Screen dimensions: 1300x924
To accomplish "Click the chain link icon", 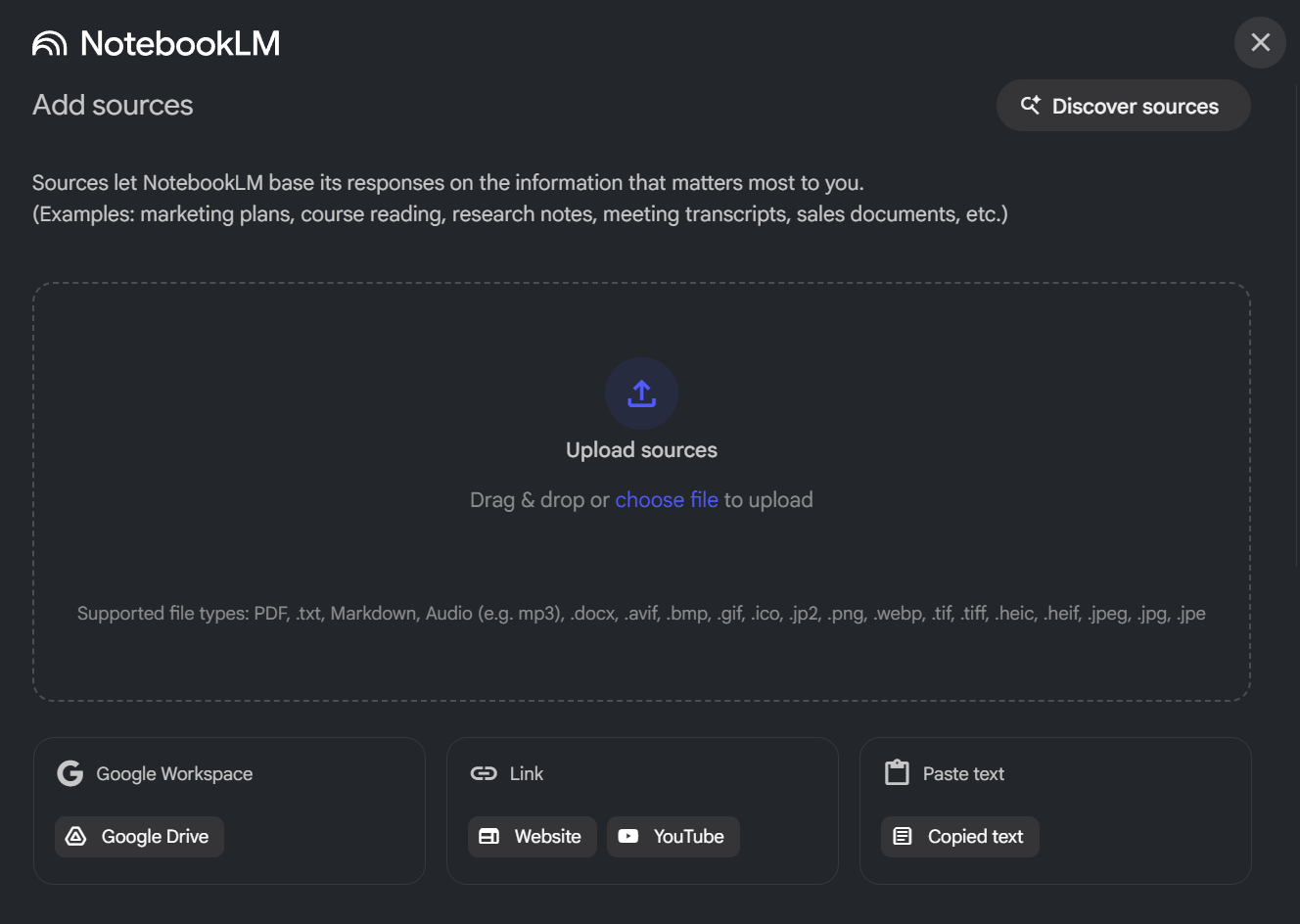I will [x=484, y=773].
